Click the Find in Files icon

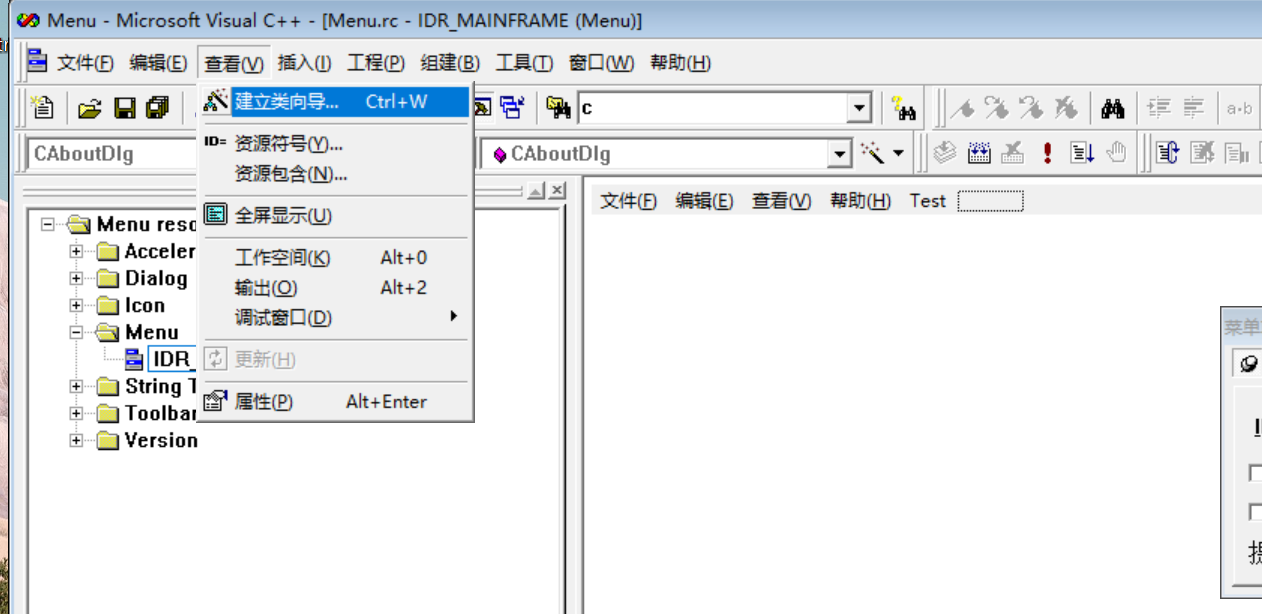point(558,107)
